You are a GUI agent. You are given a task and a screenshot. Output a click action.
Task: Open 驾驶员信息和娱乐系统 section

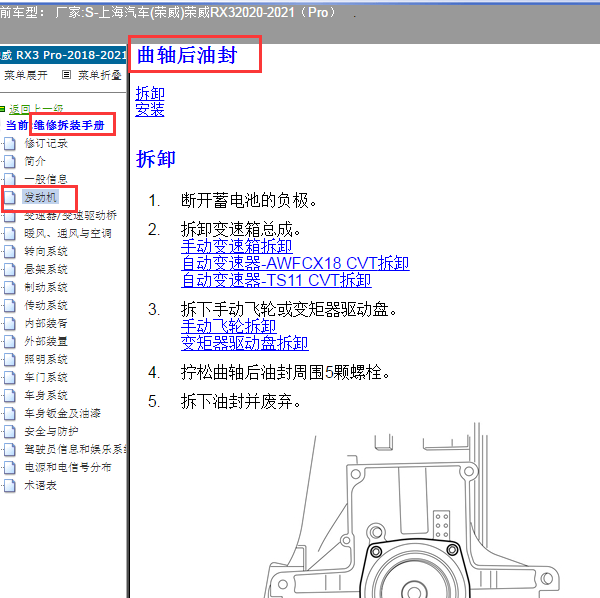click(x=75, y=449)
